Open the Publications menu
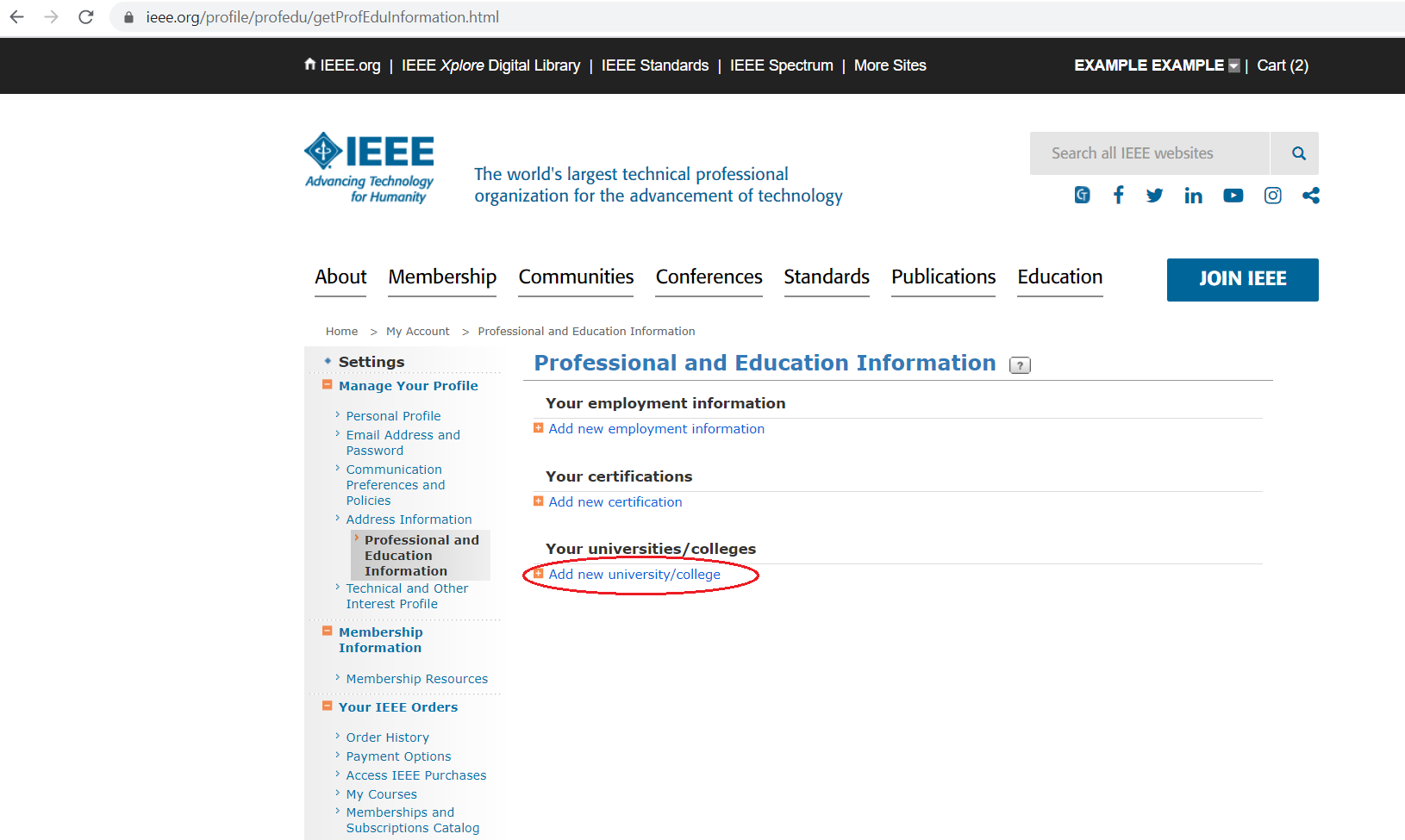This screenshot has height=840, width=1405. 943,277
